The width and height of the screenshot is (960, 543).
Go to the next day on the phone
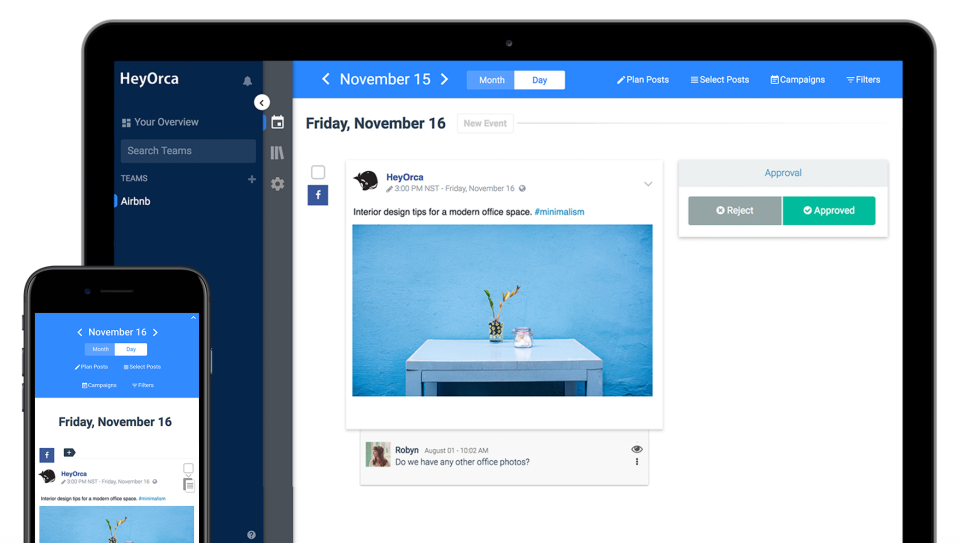[x=155, y=332]
